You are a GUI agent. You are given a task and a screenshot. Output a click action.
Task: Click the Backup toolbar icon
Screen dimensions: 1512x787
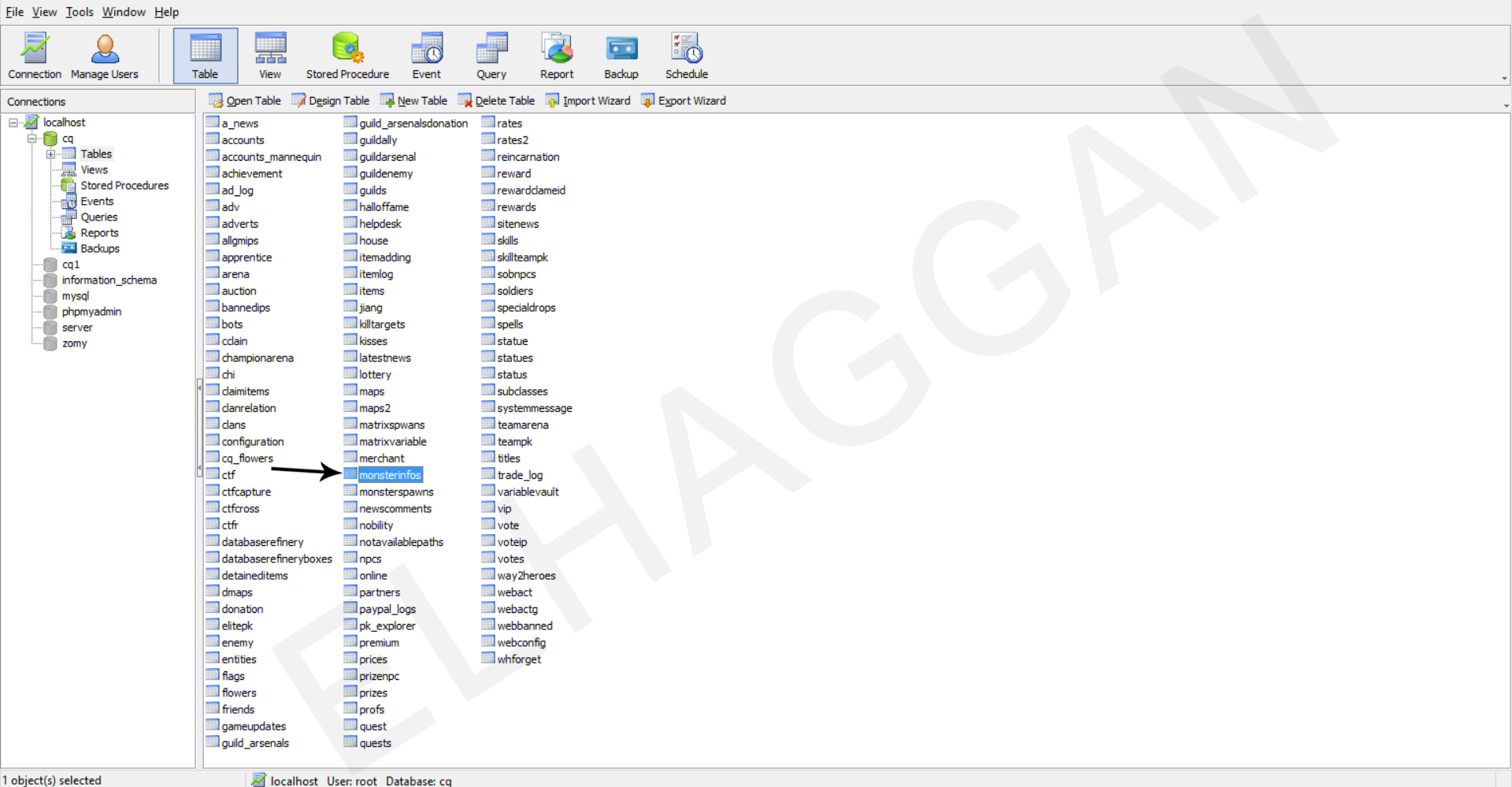coord(621,56)
